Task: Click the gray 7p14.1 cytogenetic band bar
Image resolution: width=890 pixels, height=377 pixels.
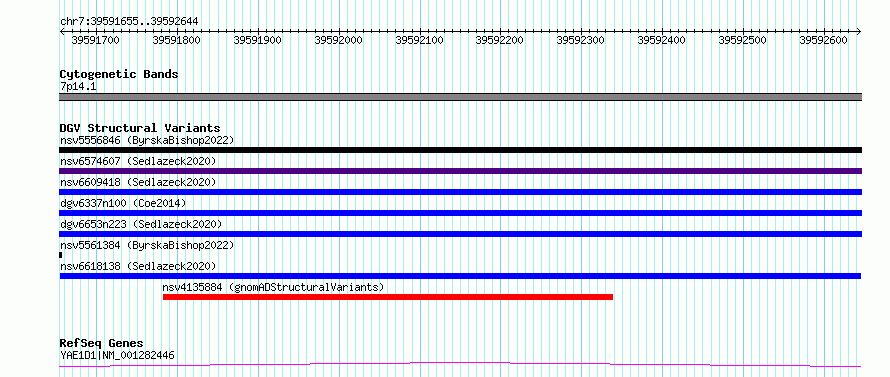Action: tap(460, 97)
